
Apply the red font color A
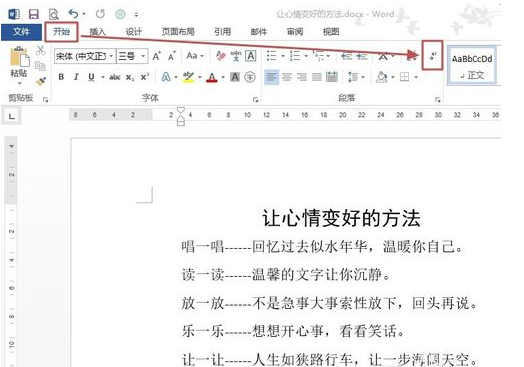click(x=212, y=77)
